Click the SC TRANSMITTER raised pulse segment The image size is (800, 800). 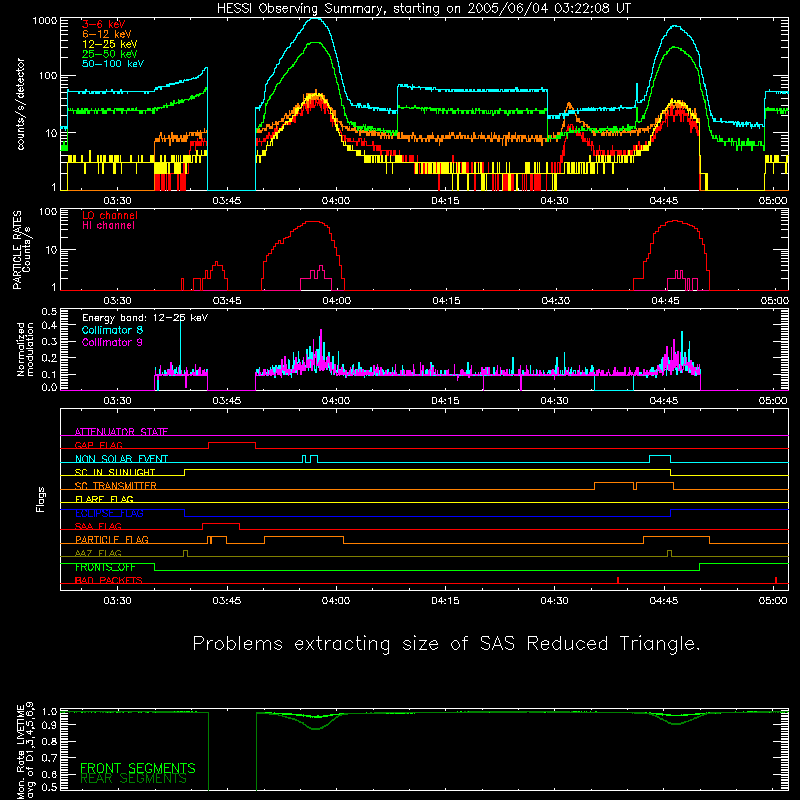pos(634,483)
